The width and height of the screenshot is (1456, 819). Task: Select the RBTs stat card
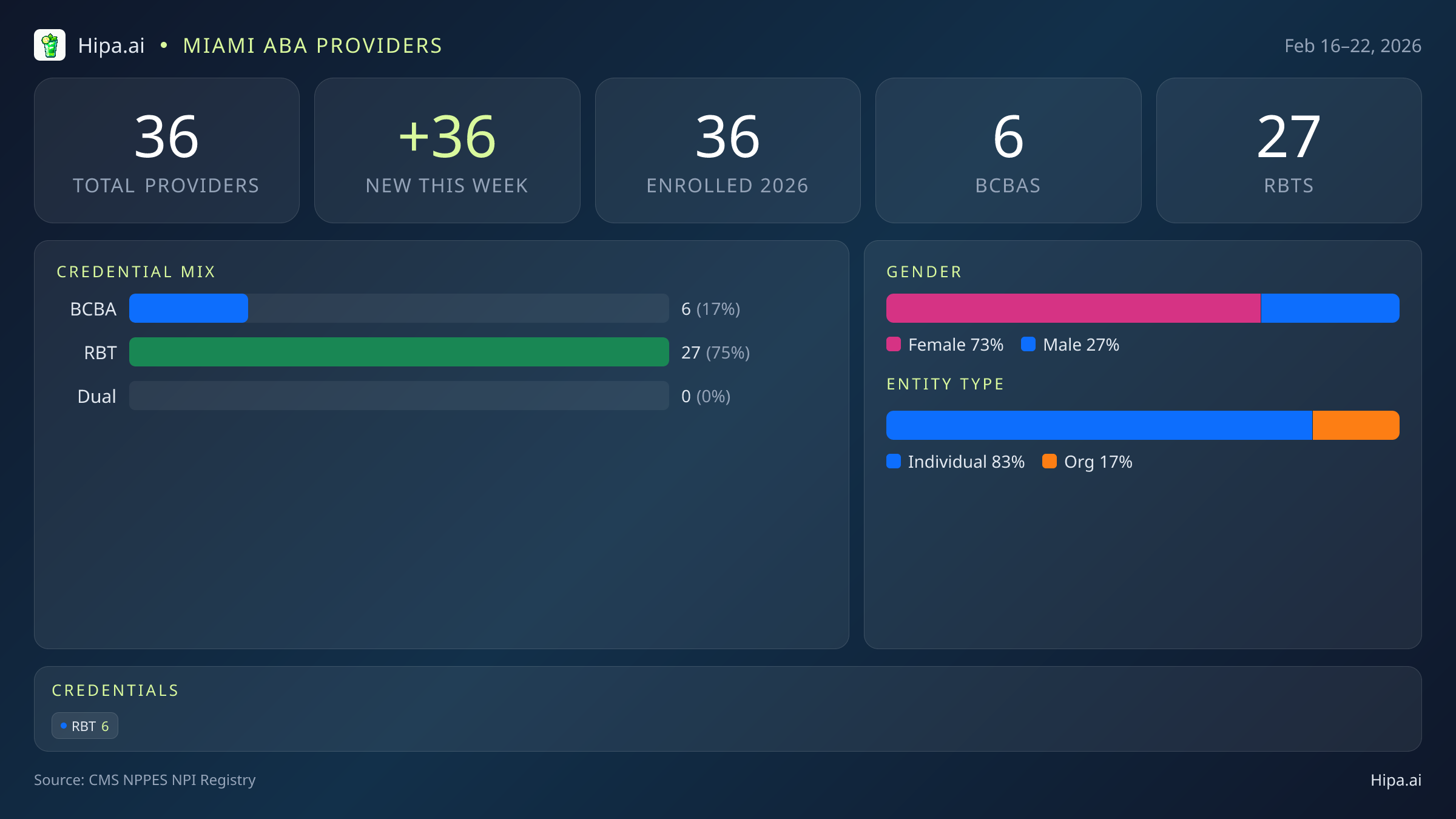(1289, 150)
